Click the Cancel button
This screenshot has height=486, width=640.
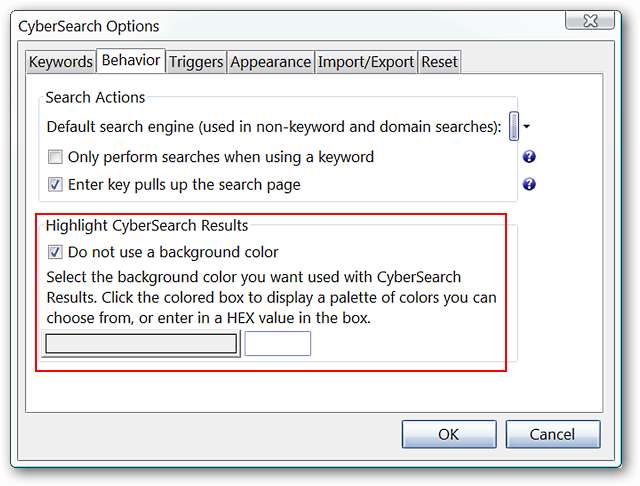553,434
